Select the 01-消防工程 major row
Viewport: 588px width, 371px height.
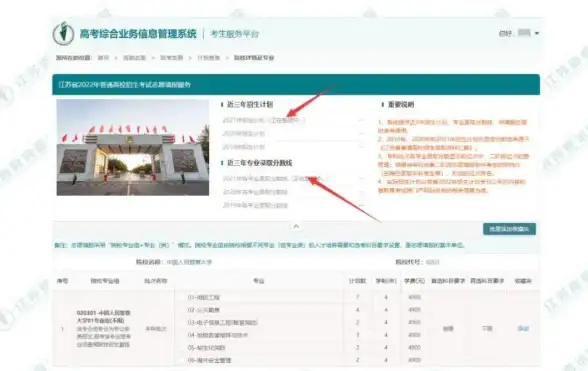(259, 297)
